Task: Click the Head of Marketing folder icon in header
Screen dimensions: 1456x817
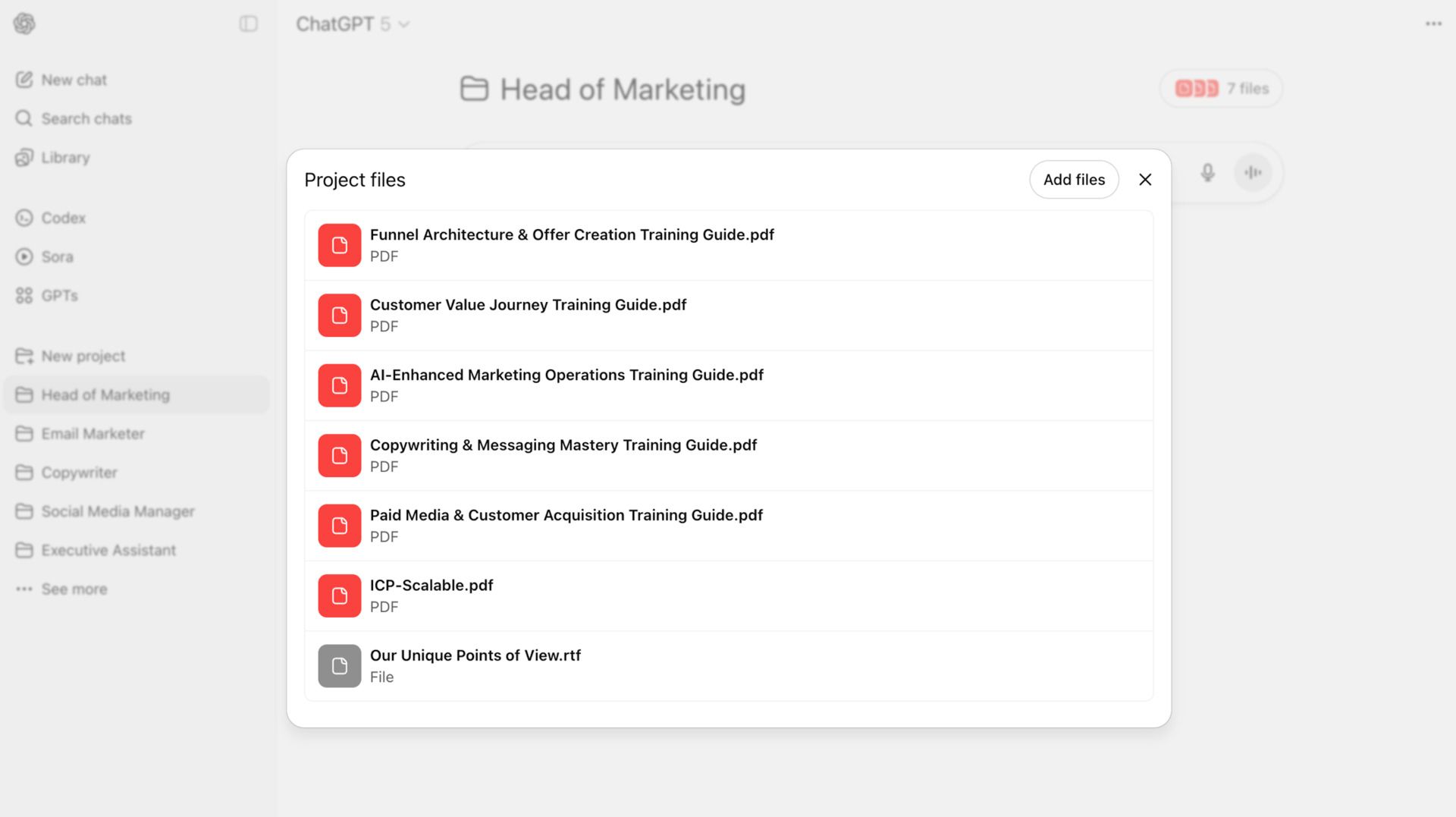Action: point(474,89)
